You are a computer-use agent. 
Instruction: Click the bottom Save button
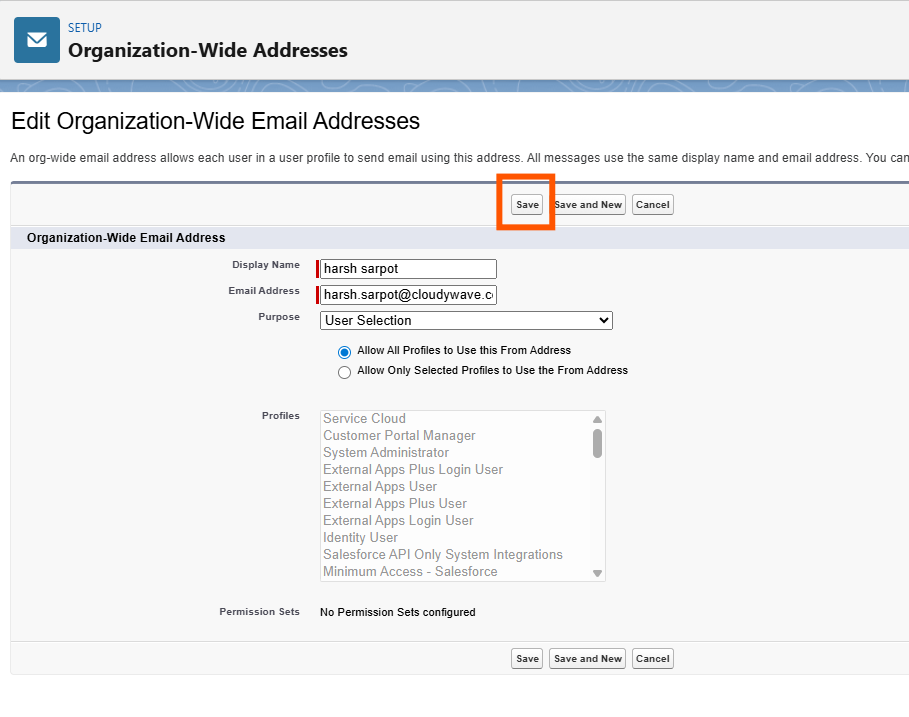[x=527, y=659]
